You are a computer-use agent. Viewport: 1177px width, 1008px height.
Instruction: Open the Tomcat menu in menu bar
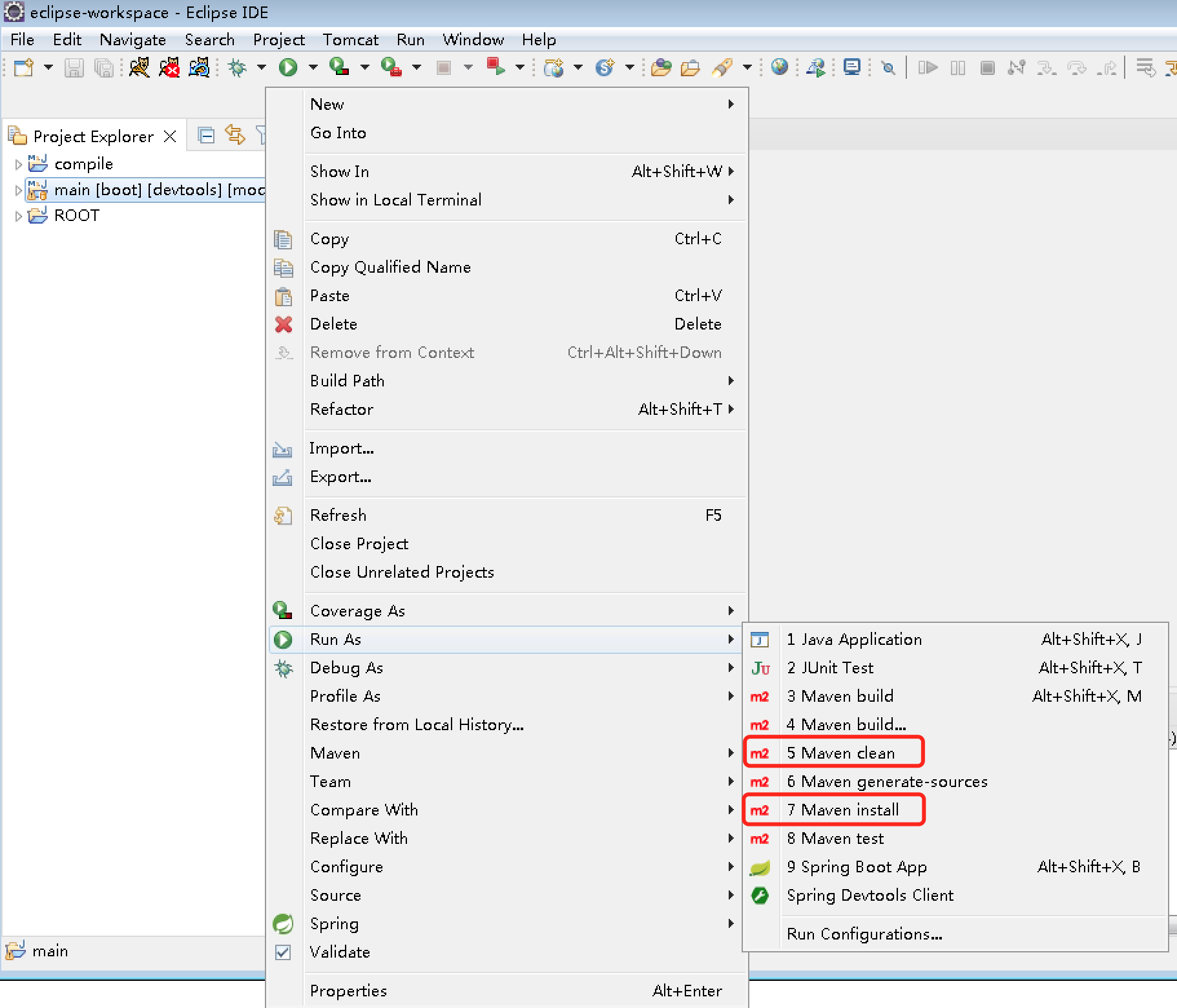coord(350,40)
